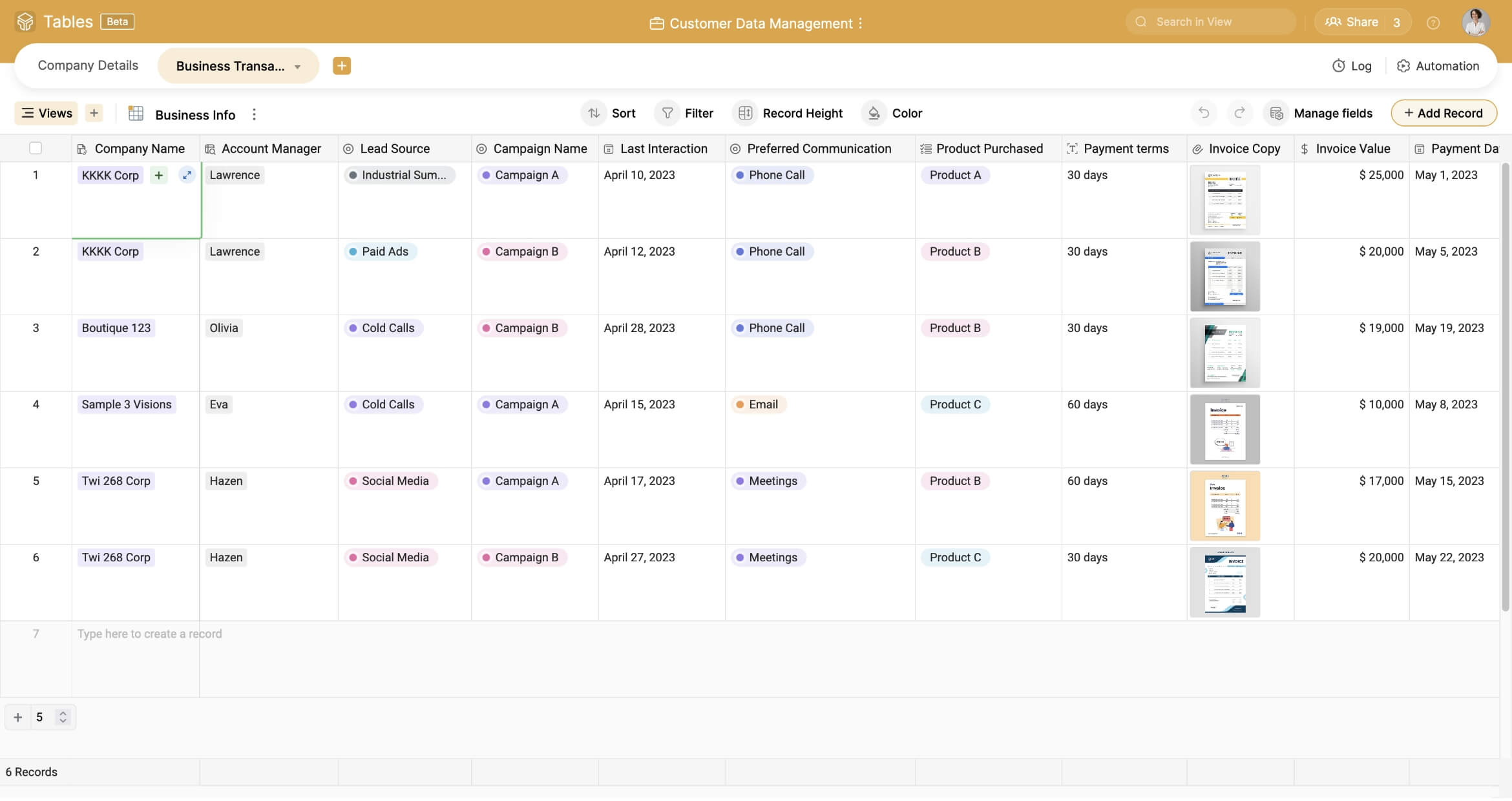The width and height of the screenshot is (1512, 801).
Task: Click the stepper arrows for the number of records to add
Action: [63, 717]
